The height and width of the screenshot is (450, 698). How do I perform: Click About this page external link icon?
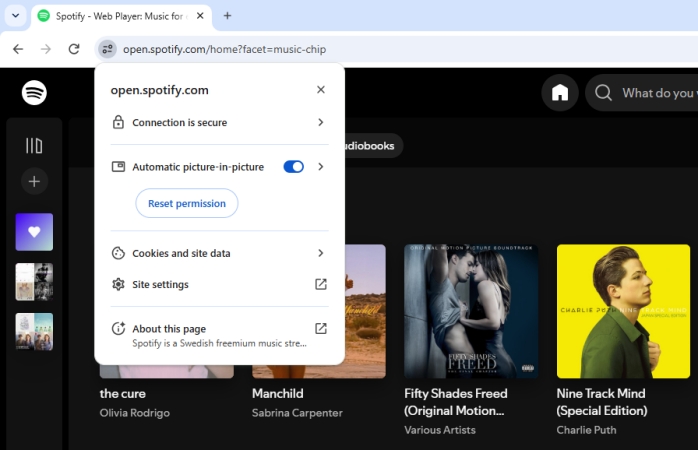pos(321,328)
